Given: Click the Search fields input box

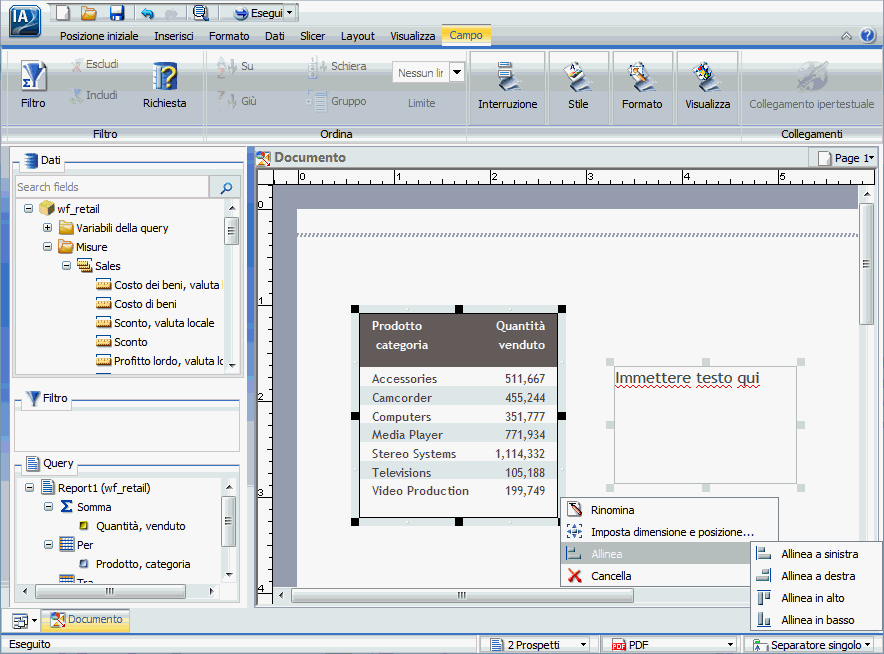Looking at the screenshot, I should [x=112, y=187].
